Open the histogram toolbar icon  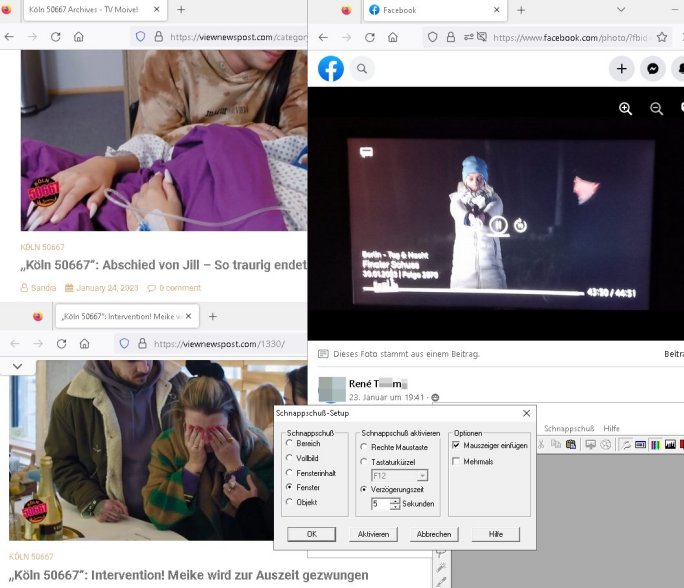pyautogui.click(x=670, y=444)
